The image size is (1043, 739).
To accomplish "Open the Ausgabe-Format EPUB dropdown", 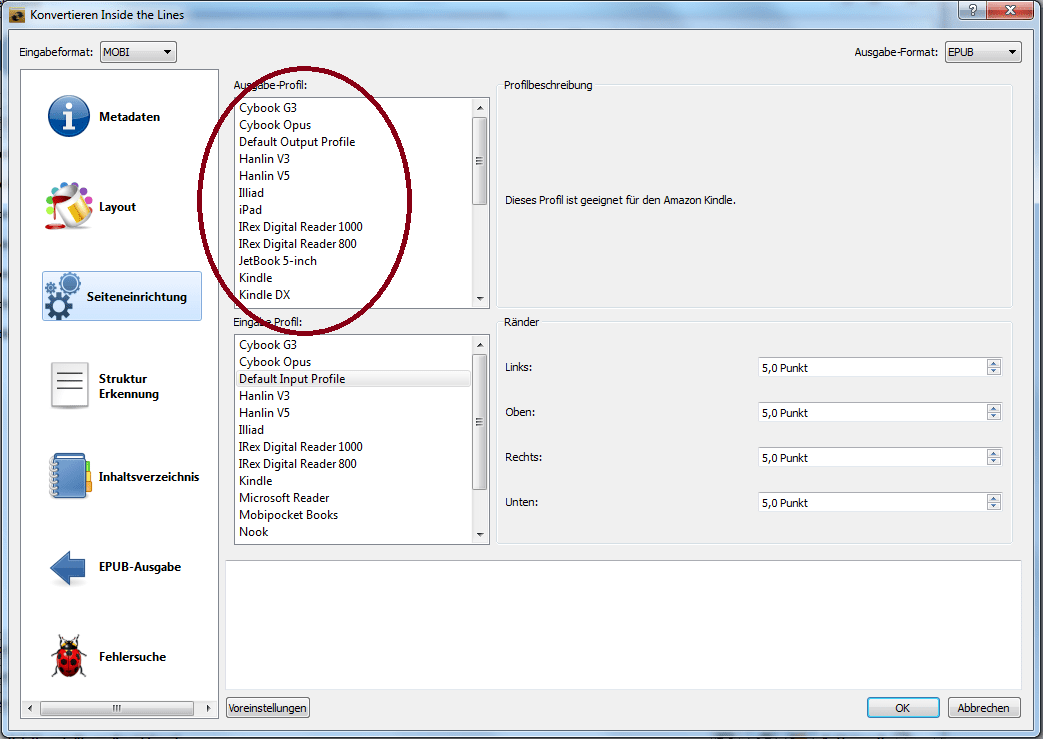I will point(983,52).
